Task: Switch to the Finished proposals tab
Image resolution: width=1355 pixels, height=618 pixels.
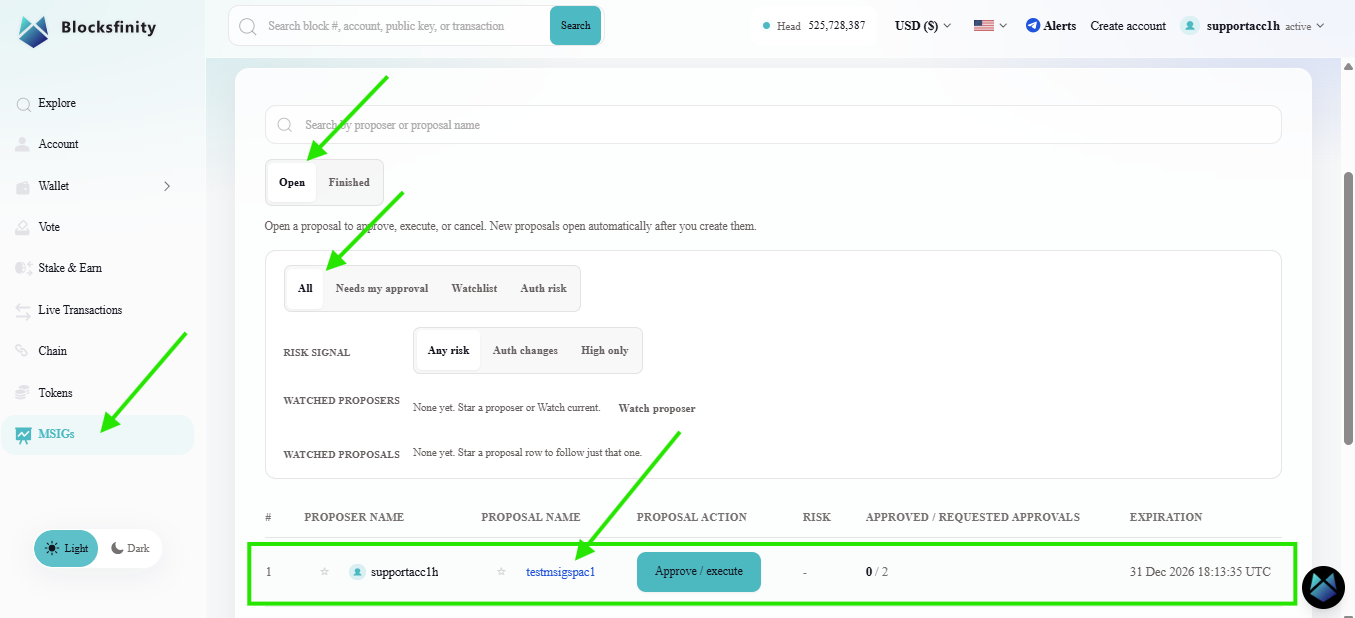Action: click(349, 182)
